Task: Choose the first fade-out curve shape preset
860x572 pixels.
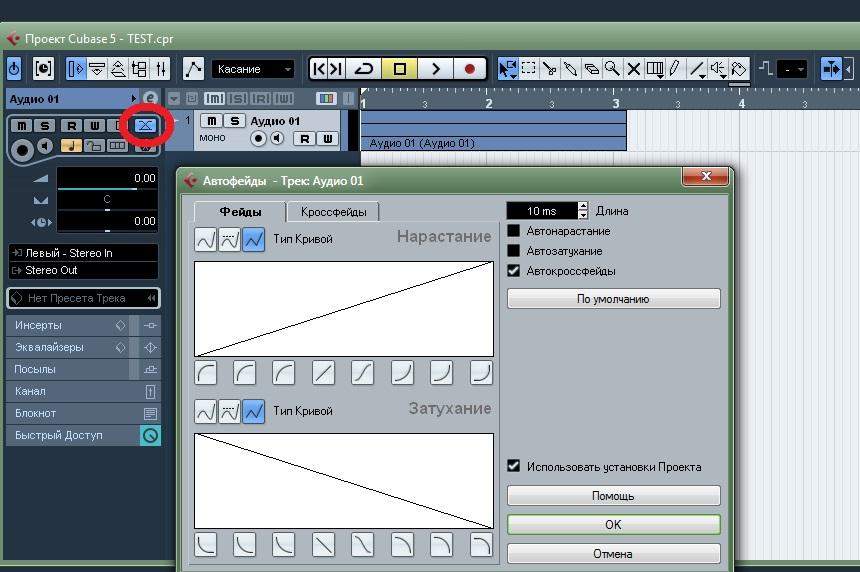Action: click(206, 545)
